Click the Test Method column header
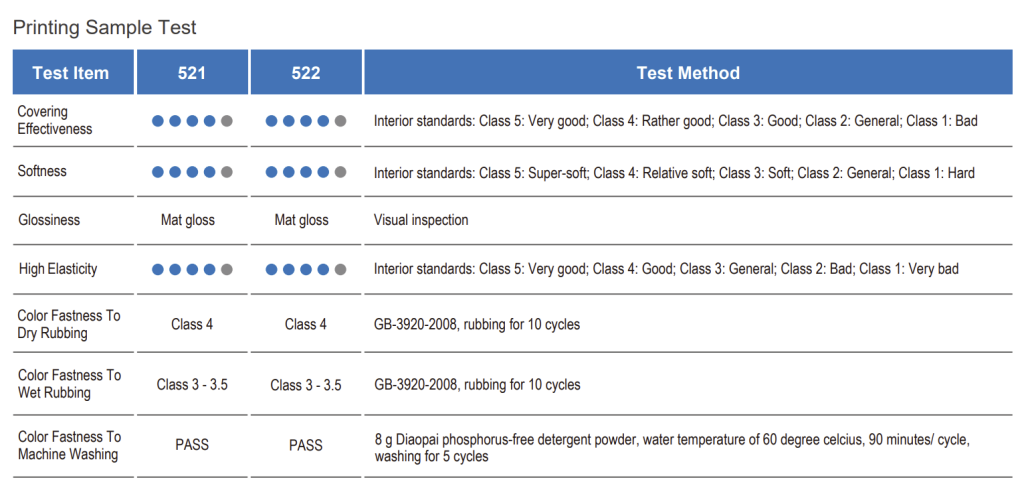 [688, 73]
